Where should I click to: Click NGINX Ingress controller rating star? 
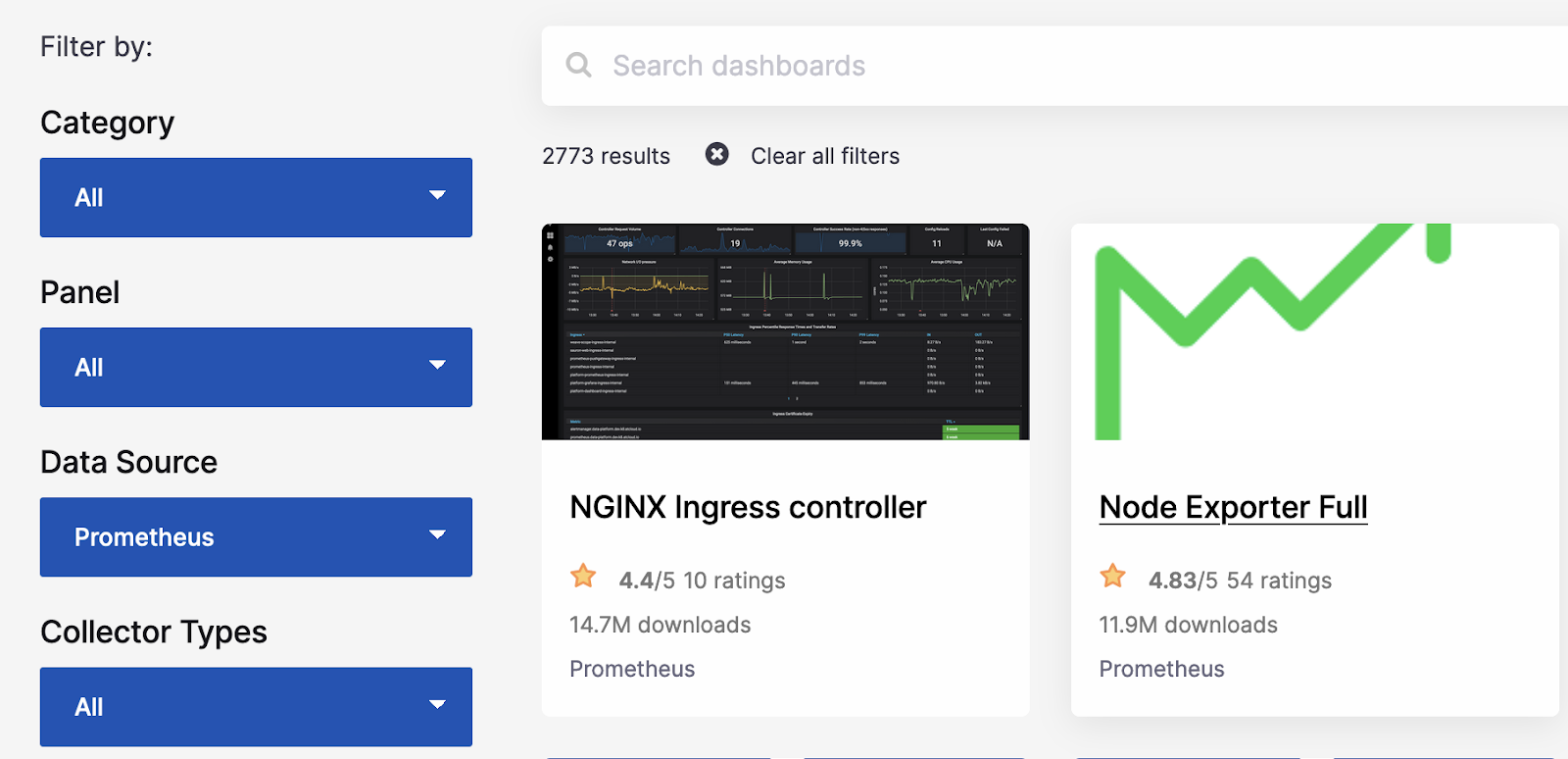(x=583, y=576)
